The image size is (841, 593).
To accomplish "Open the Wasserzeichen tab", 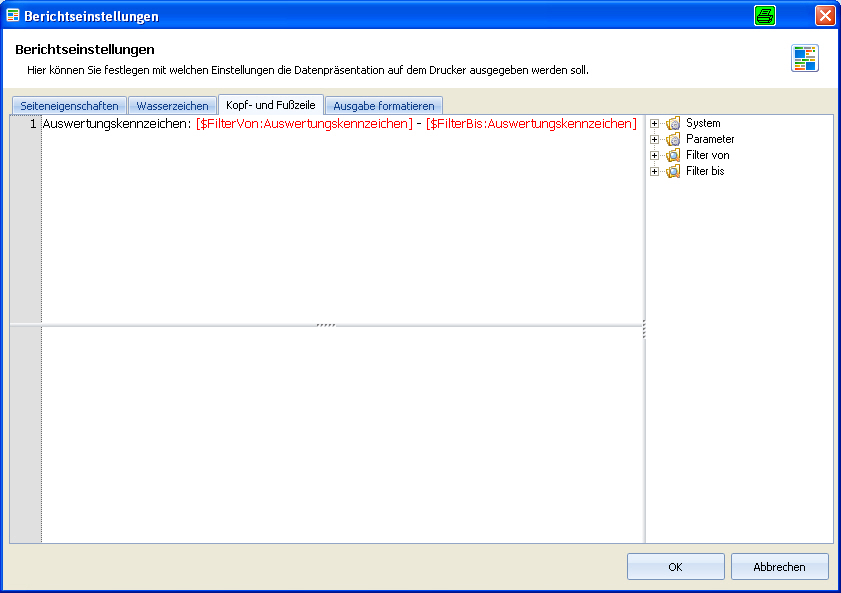I will coord(172,106).
